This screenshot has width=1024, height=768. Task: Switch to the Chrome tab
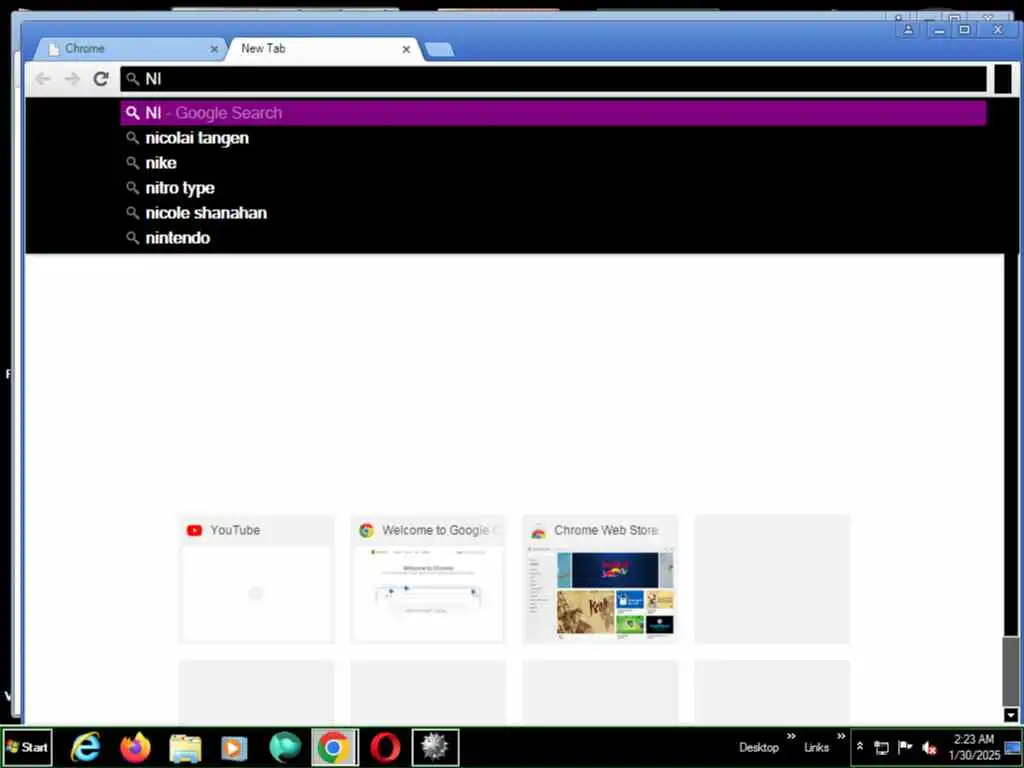(x=127, y=49)
